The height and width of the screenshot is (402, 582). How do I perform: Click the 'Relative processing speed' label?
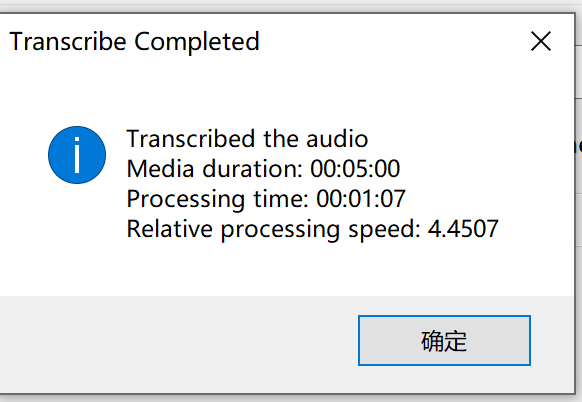click(274, 229)
